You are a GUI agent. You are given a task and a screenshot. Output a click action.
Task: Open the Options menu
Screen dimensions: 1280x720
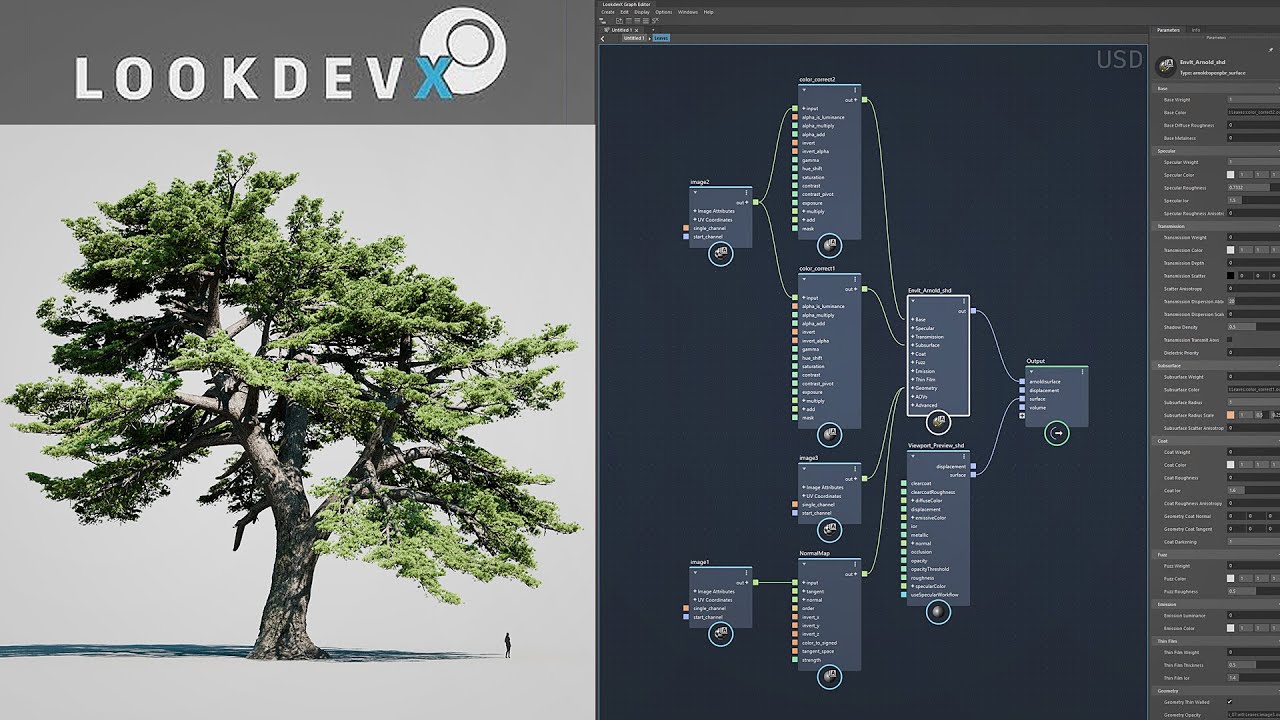[664, 12]
